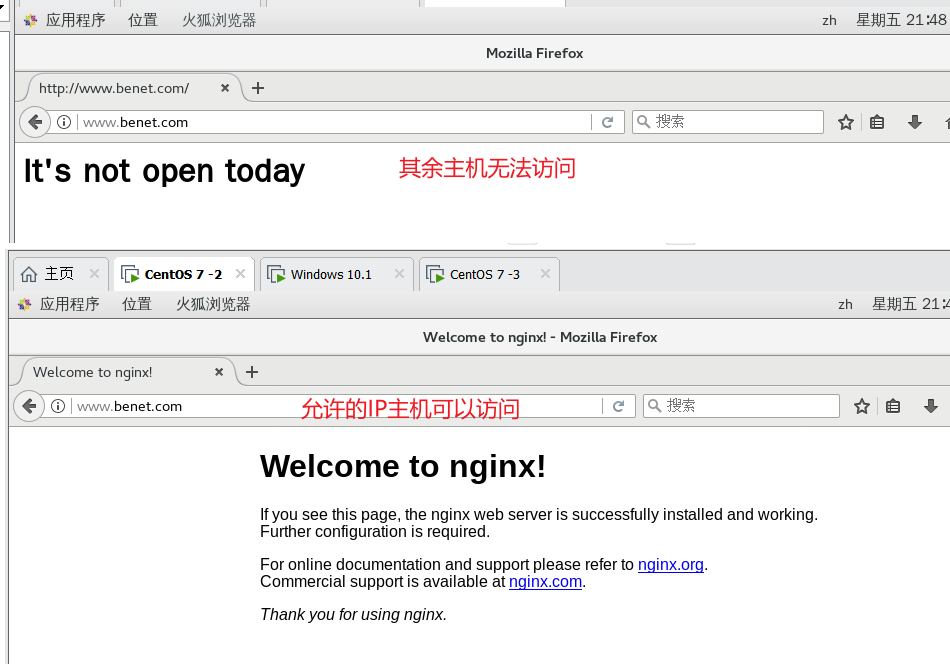Reload page in upper Firefox window
The width and height of the screenshot is (950, 664).
608,122
